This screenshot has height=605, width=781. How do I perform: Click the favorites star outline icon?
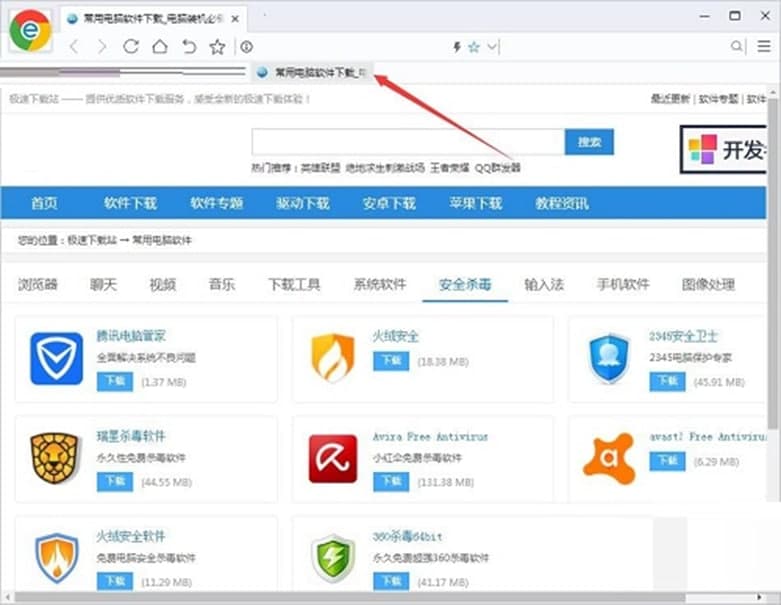pyautogui.click(x=217, y=47)
